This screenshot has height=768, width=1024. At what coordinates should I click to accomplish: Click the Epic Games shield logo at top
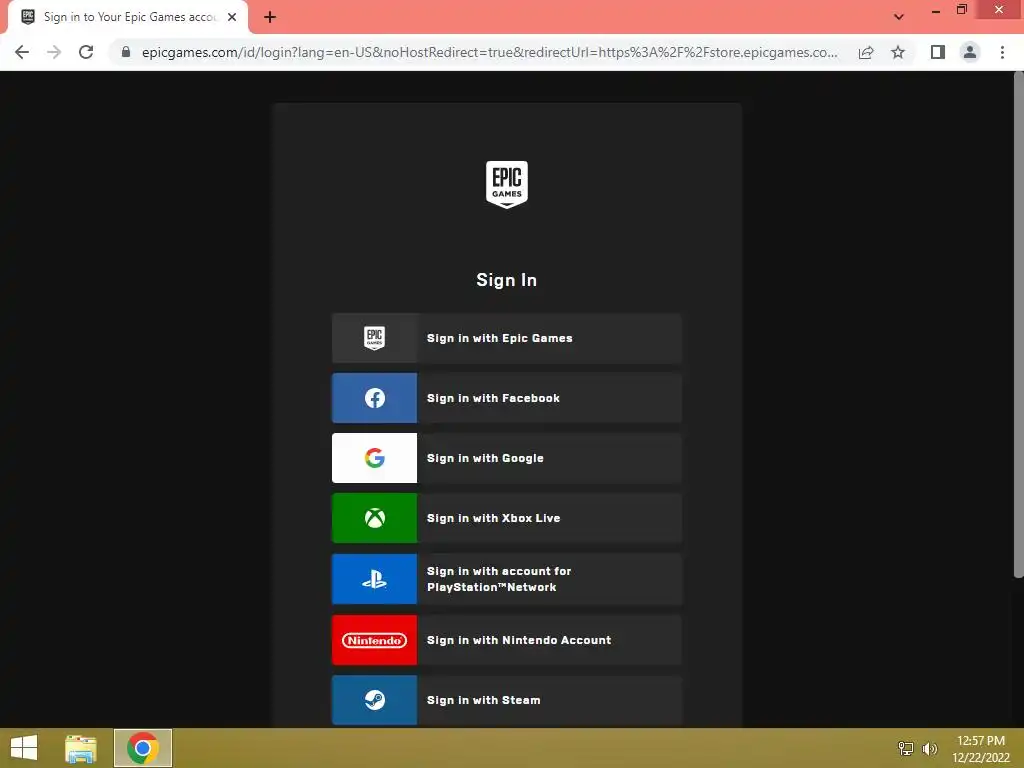[506, 185]
